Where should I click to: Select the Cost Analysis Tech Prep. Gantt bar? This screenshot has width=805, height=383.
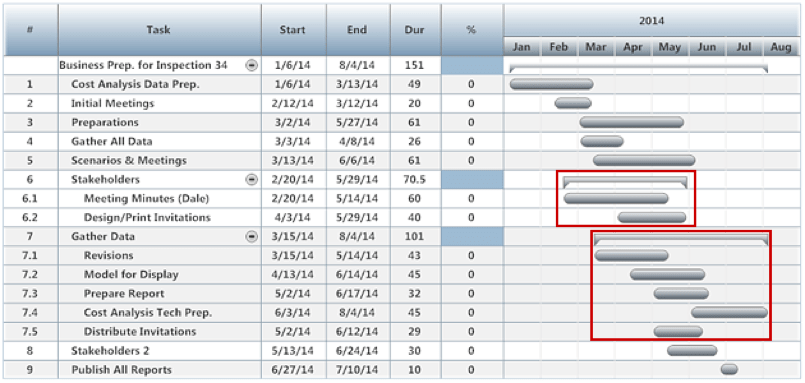pos(730,312)
